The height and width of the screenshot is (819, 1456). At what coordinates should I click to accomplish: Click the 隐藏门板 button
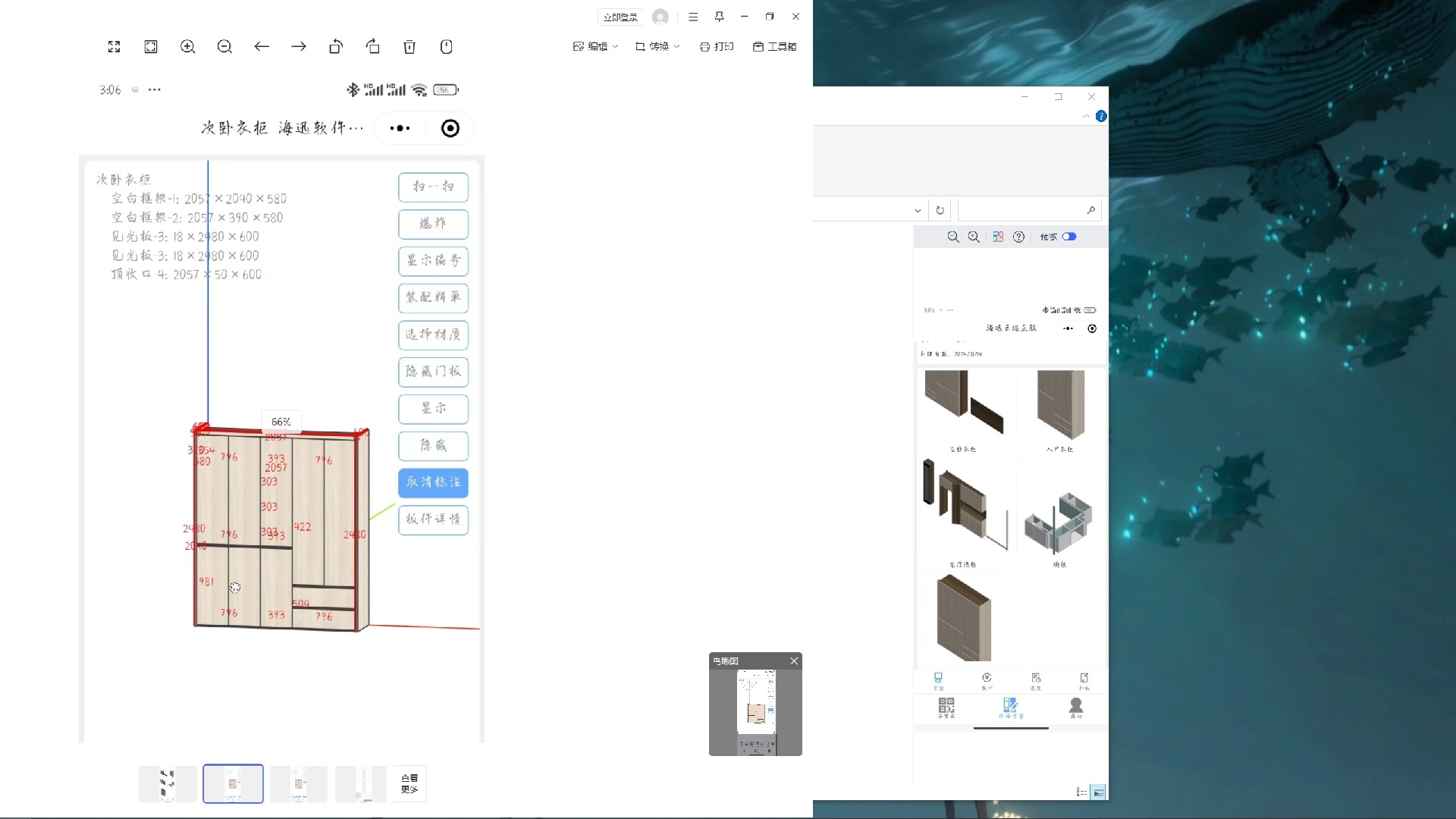click(433, 372)
